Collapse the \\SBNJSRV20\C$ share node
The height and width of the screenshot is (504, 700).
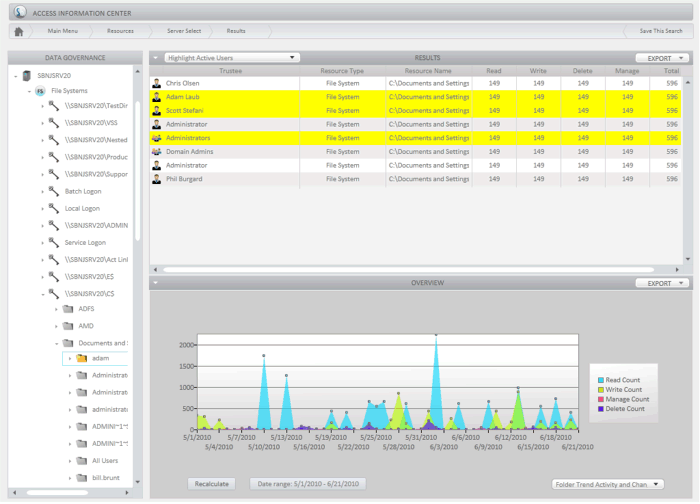coord(43,294)
